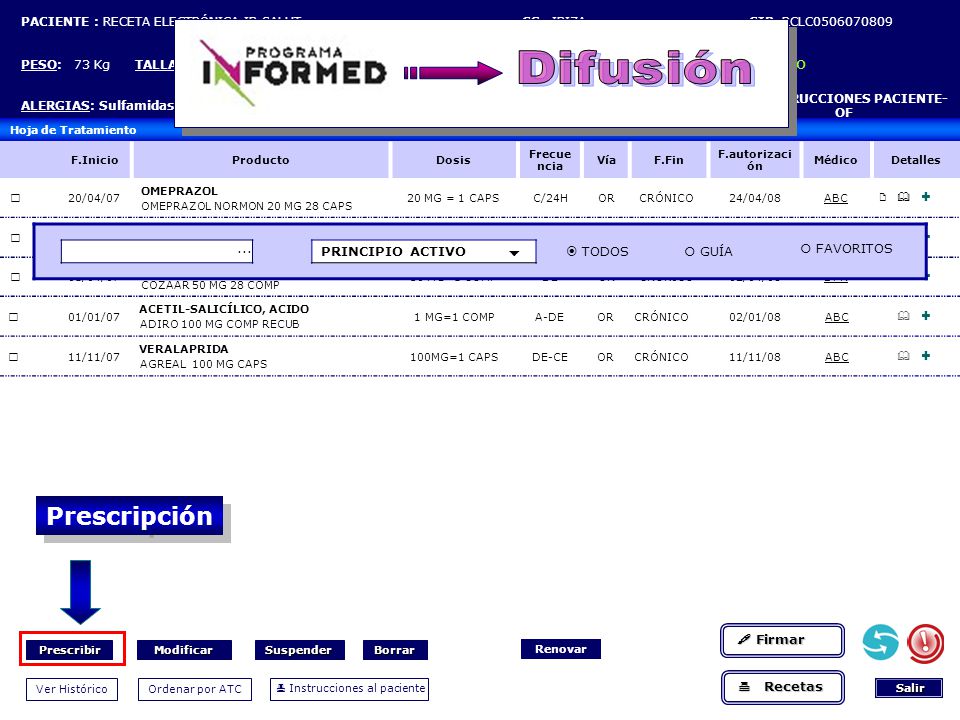
Task: Click product name ACETIL-SALICÍLICO, ACIDO
Action: coord(224,309)
